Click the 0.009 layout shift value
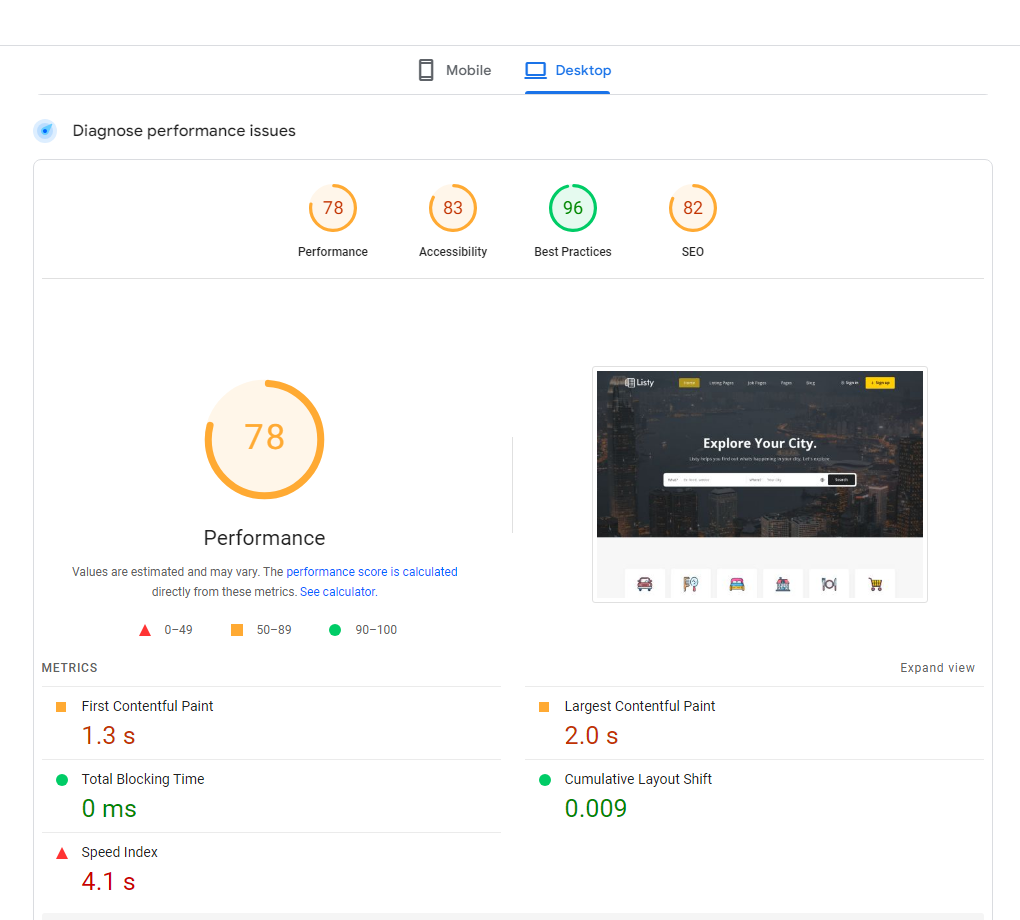 click(x=596, y=809)
